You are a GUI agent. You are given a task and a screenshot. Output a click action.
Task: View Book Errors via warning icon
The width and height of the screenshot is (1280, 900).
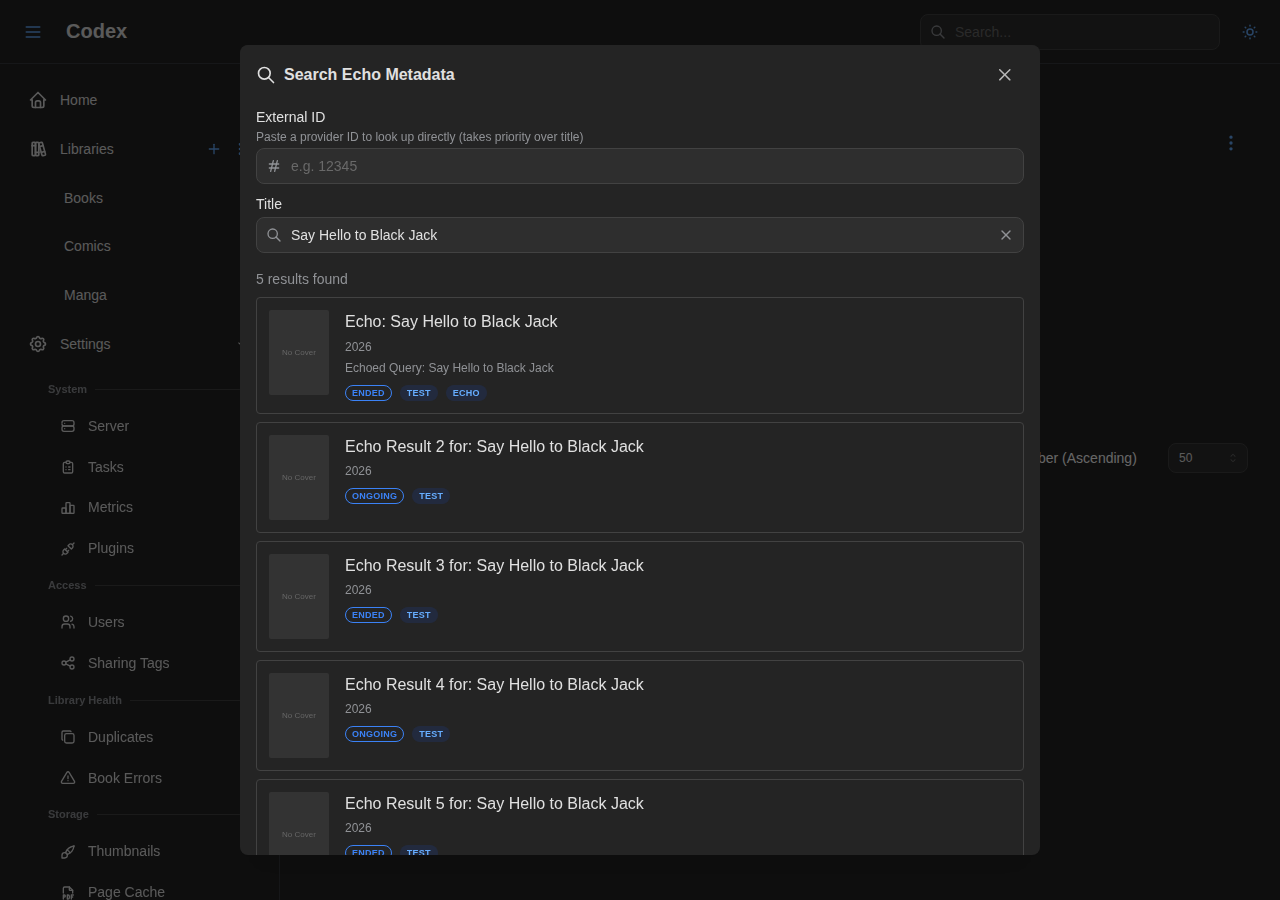click(67, 777)
